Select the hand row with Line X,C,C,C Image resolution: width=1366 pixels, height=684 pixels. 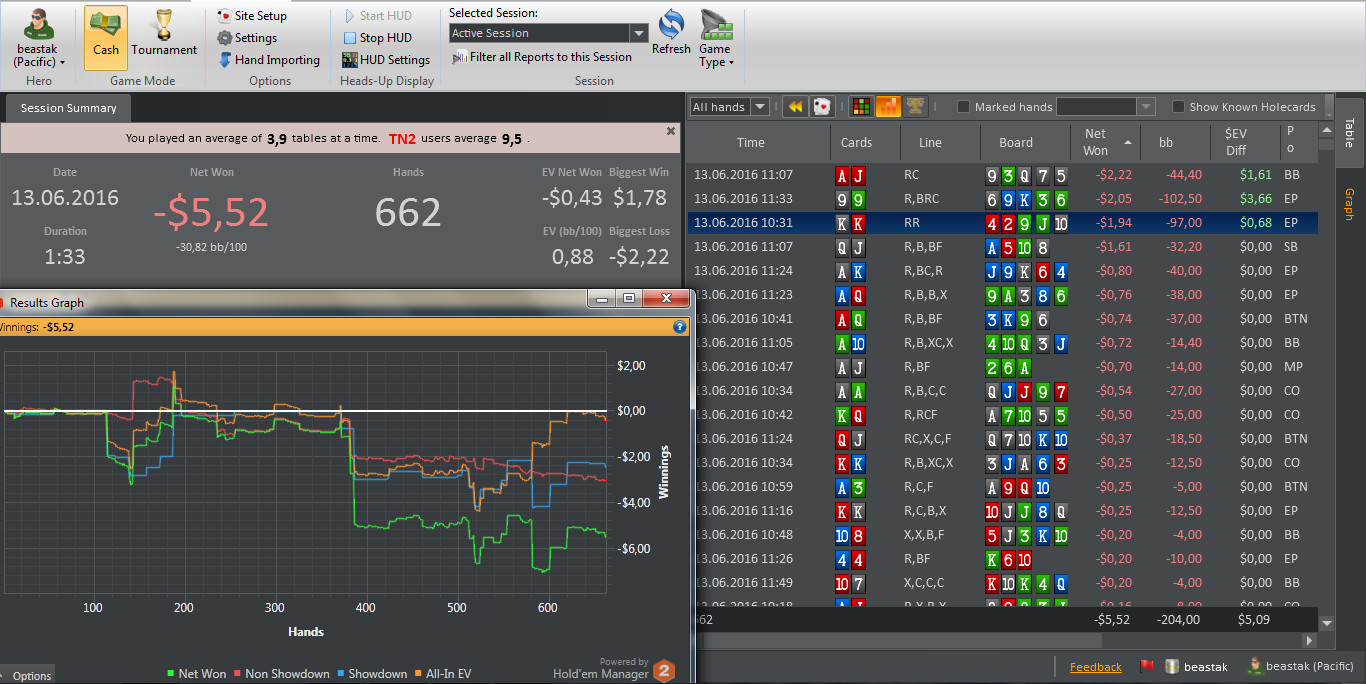click(x=1003, y=583)
